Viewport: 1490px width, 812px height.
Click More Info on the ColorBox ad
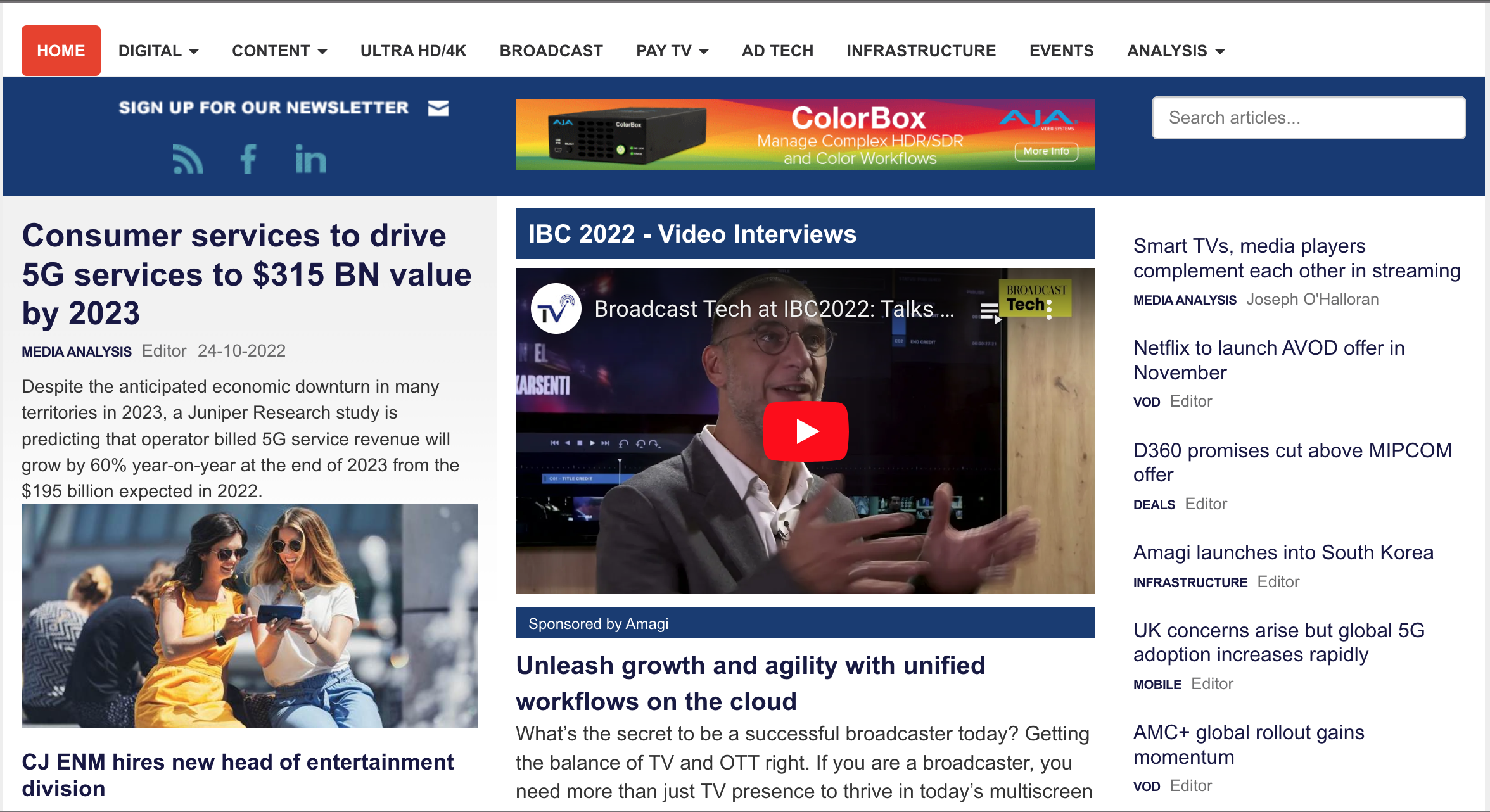coord(1046,151)
